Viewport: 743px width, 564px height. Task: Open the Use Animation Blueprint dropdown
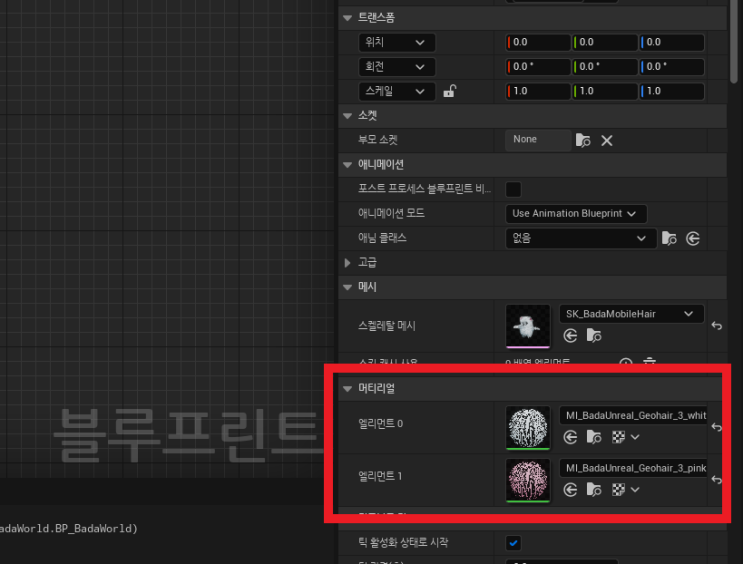coord(576,214)
